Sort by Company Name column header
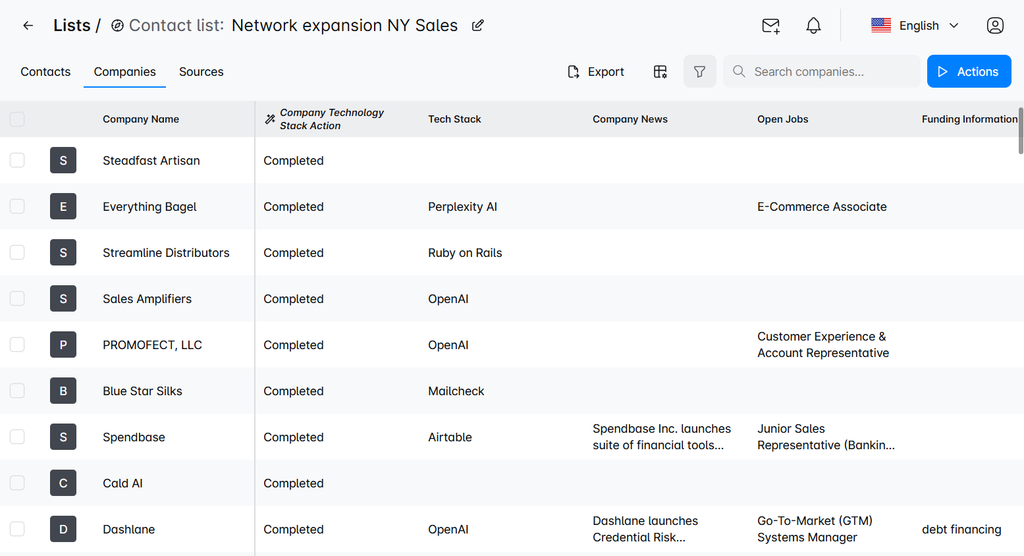This screenshot has width=1024, height=556. click(x=140, y=119)
